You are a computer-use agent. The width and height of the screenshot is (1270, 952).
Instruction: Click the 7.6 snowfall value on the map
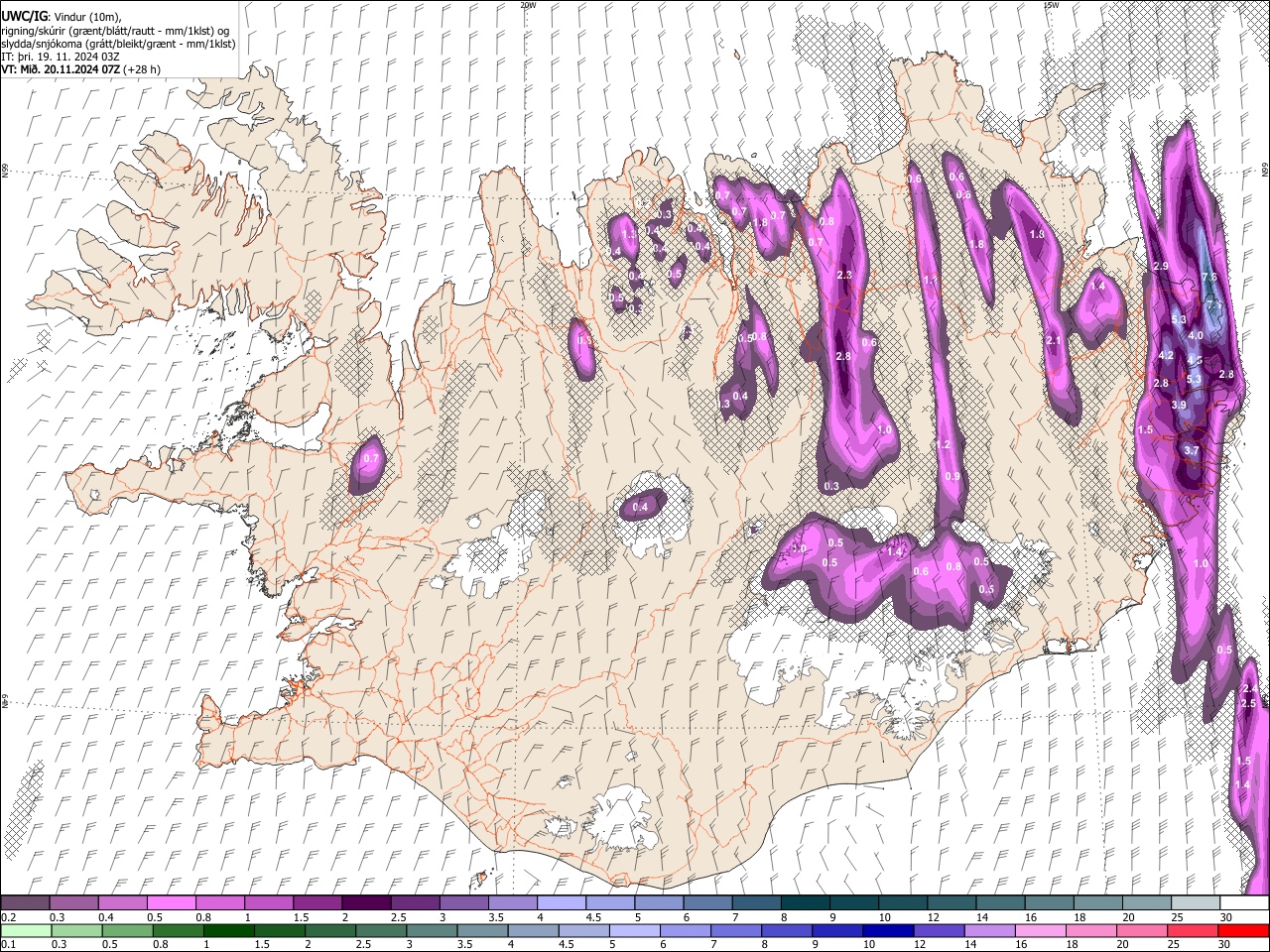pos(1209,277)
